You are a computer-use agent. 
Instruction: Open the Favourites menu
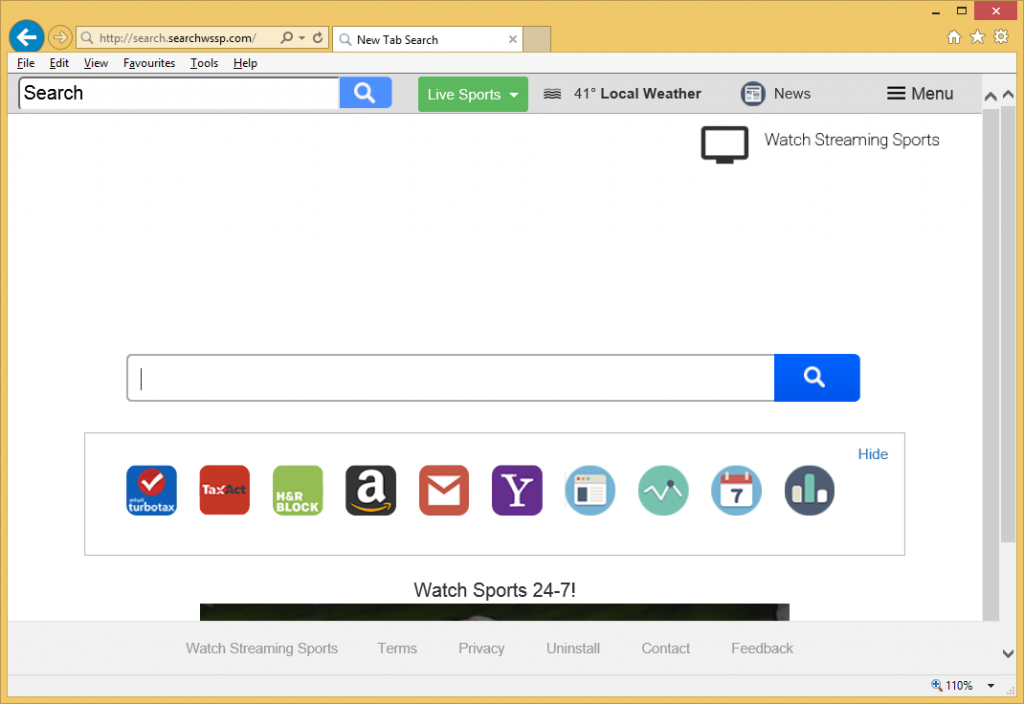coord(149,63)
